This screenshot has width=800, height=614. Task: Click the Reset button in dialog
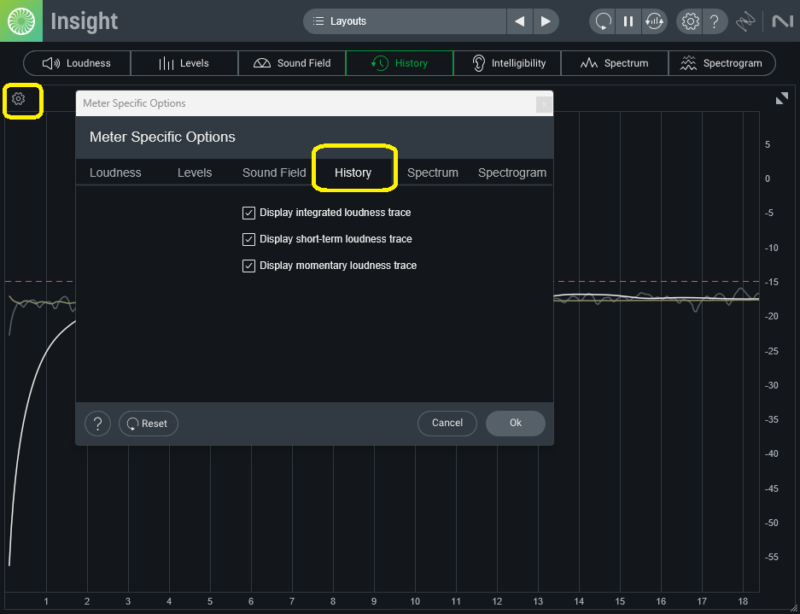(x=147, y=424)
